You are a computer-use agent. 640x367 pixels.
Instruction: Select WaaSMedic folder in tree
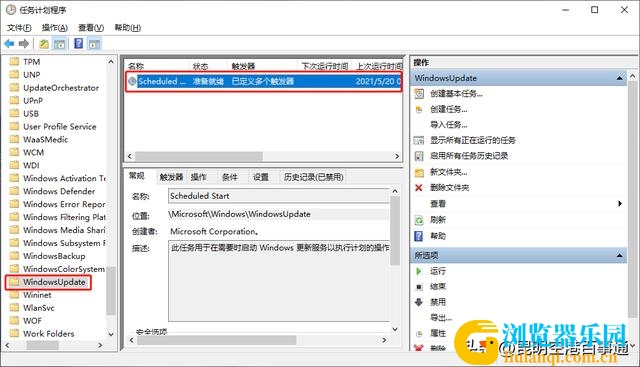[x=45, y=140]
